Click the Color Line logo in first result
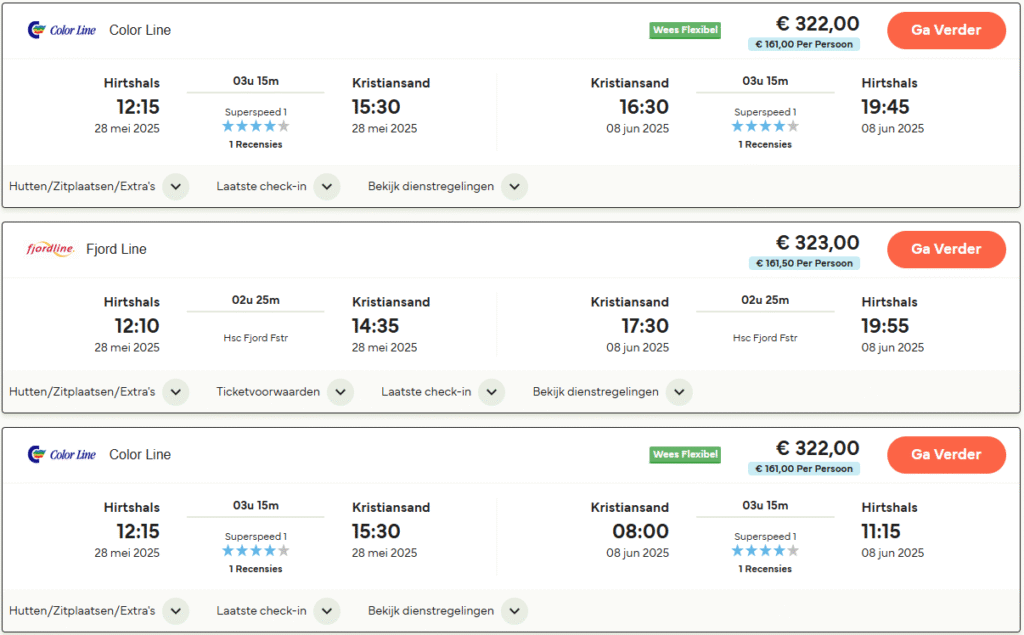1024x635 pixels. (x=62, y=30)
